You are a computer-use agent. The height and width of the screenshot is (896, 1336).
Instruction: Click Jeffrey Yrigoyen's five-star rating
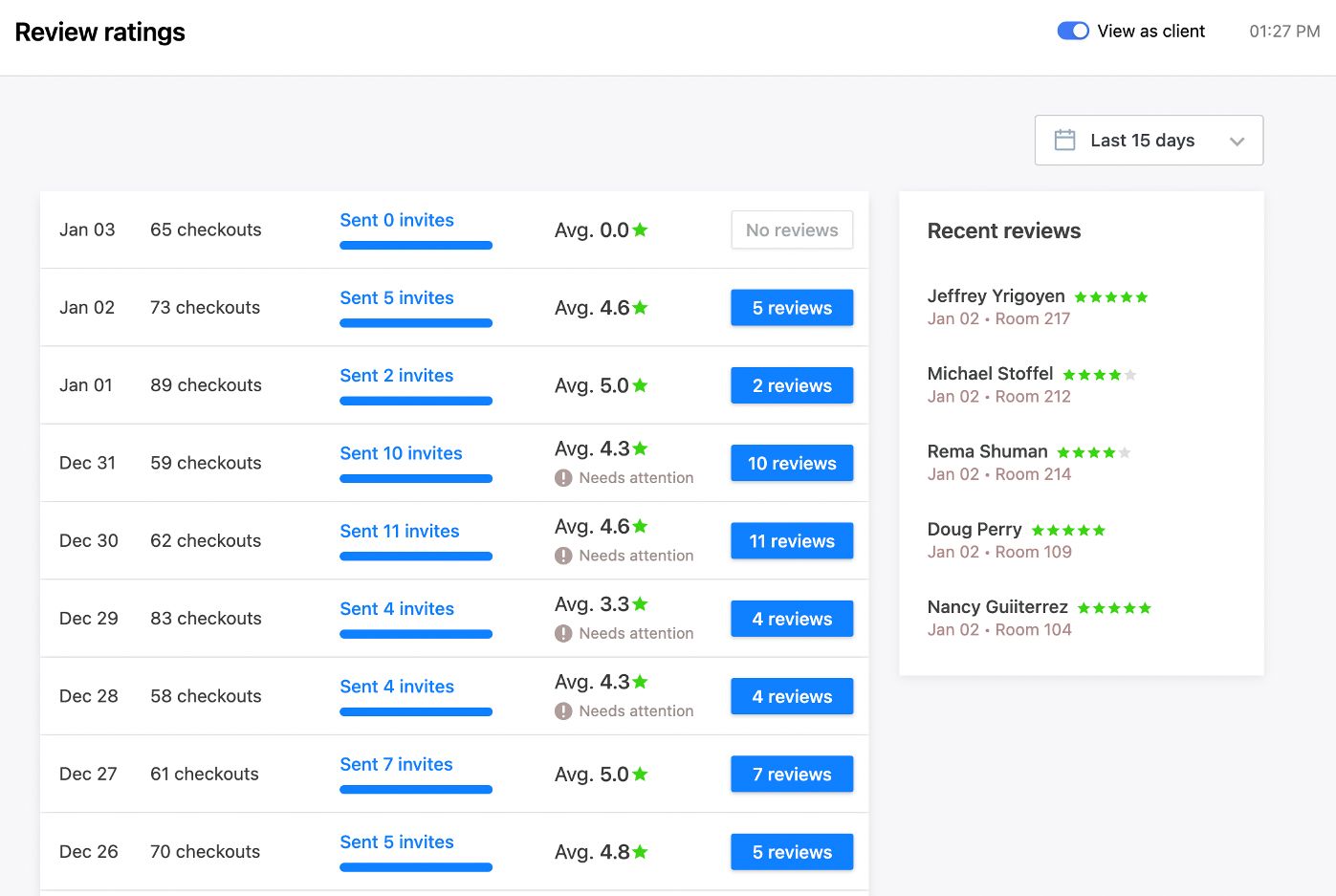point(1110,297)
